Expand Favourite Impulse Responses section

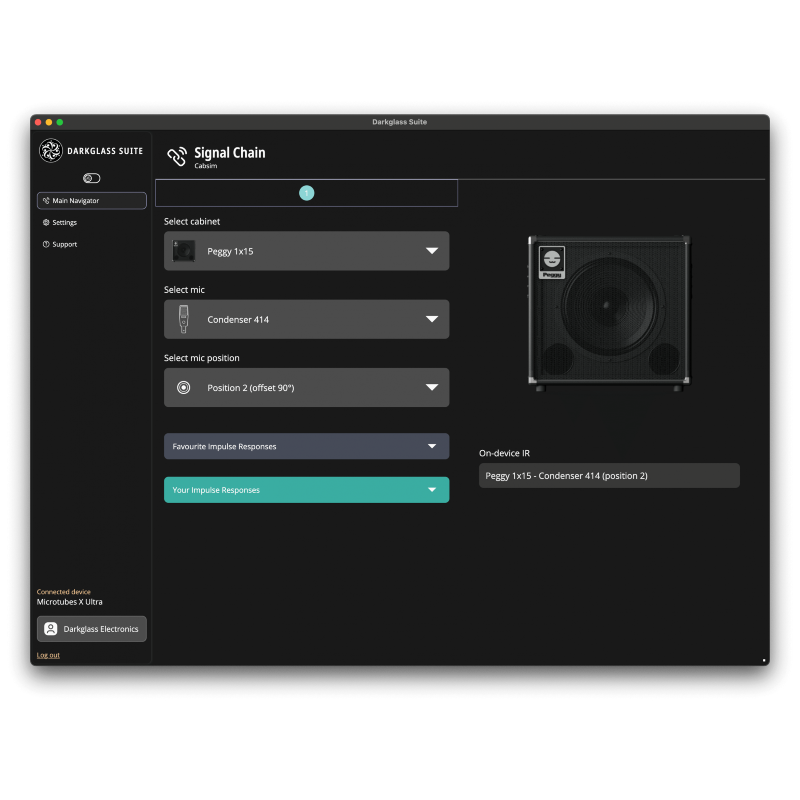tap(306, 446)
